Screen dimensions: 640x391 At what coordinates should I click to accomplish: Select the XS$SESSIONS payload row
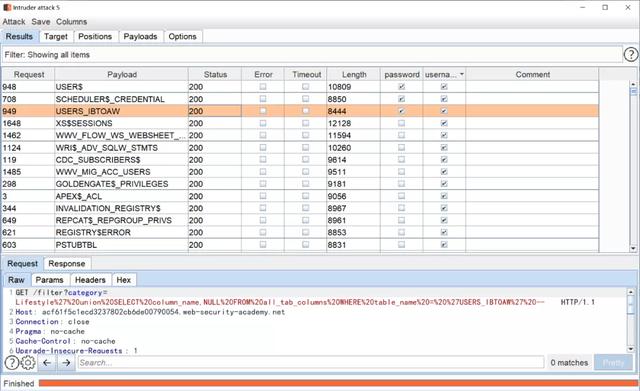[x=300, y=123]
